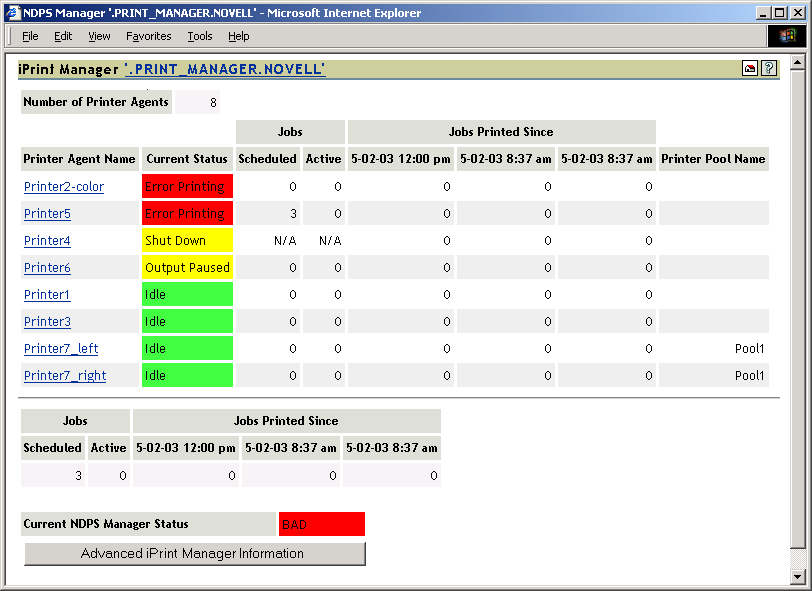Click the Output Paused status for Printer6
The image size is (812, 591).
(x=187, y=267)
